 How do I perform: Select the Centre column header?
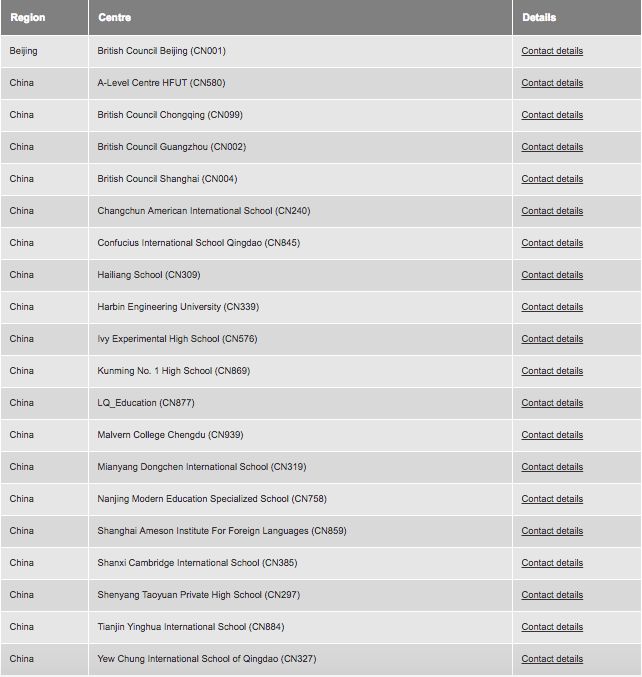114,17
